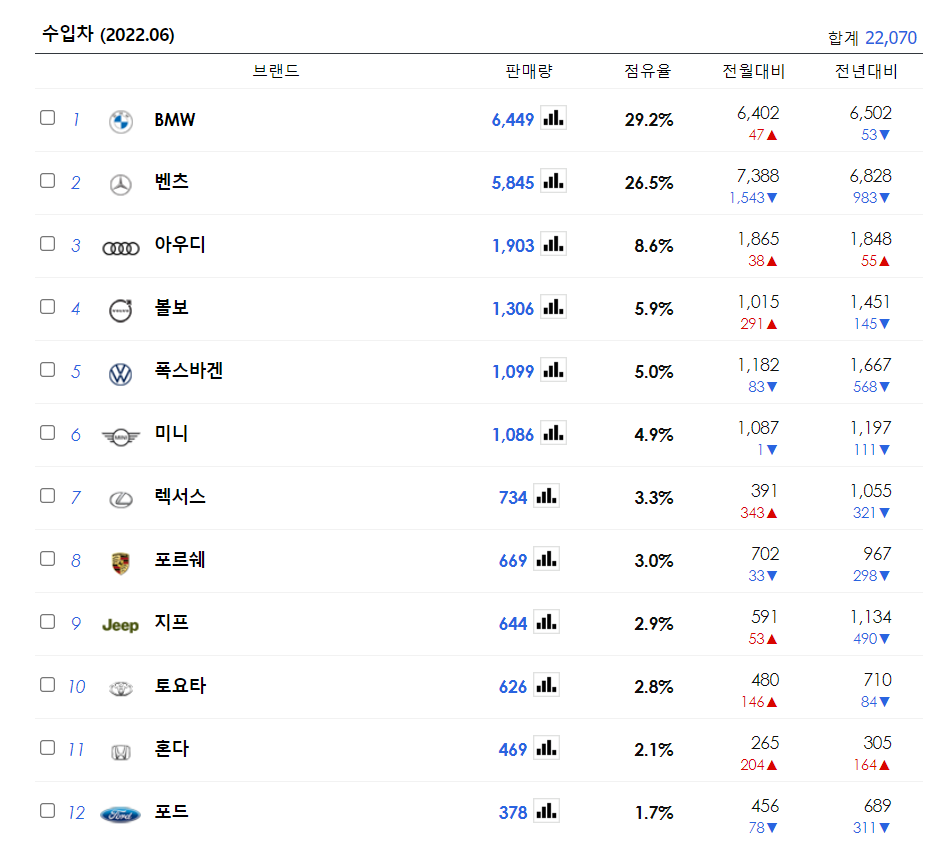Select the Jeep brand logo

[x=120, y=622]
